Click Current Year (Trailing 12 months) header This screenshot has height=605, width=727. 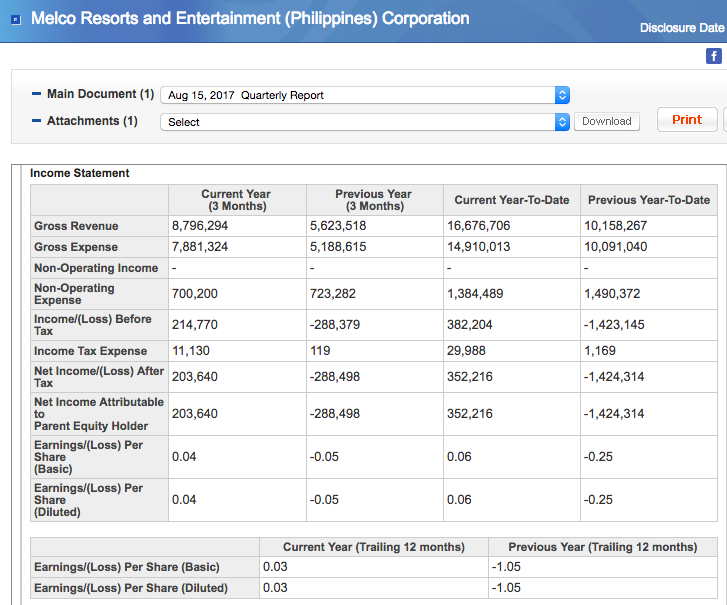coord(374,547)
